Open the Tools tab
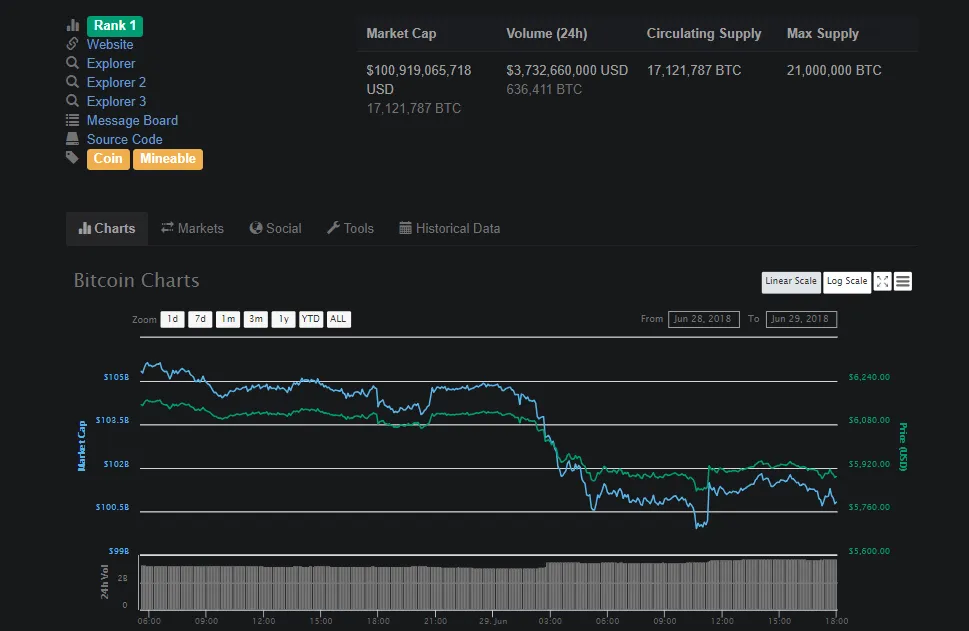Screen dimensions: 969x631 click(x=350, y=229)
